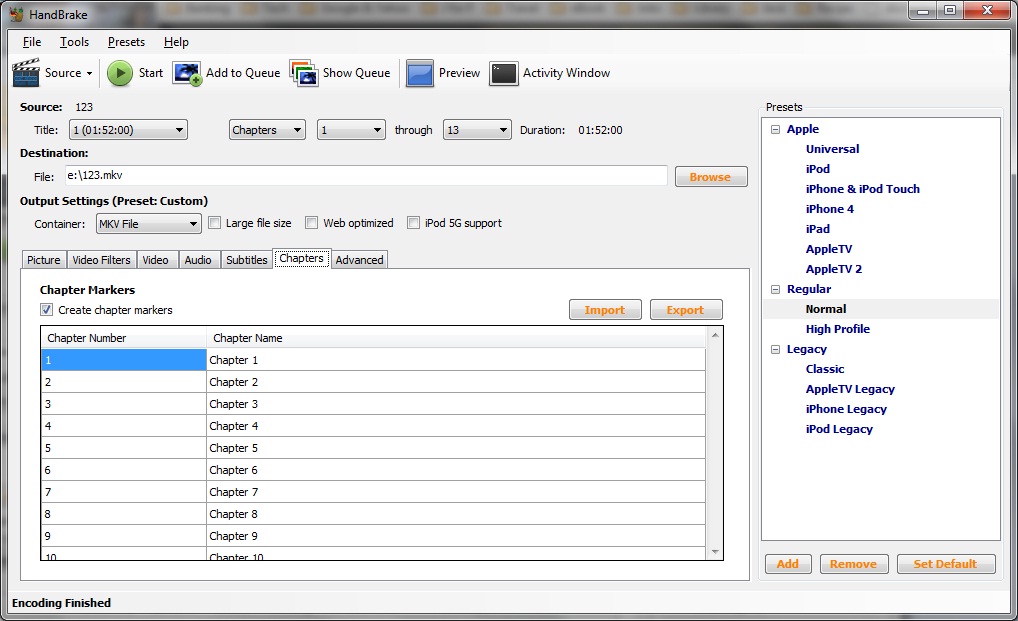Click the Preview monitor icon

420,73
